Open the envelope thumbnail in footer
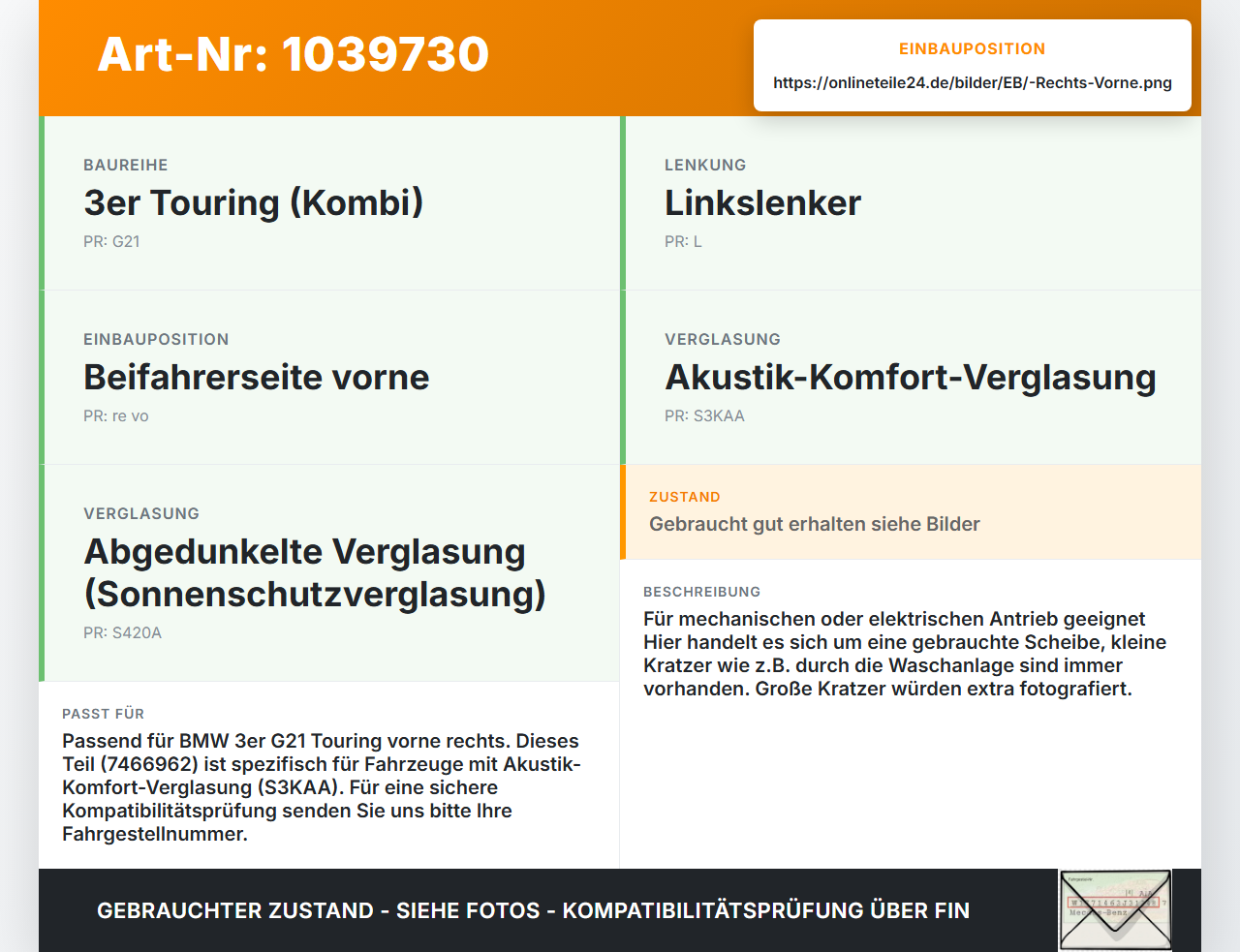Image resolution: width=1240 pixels, height=952 pixels. [1115, 910]
